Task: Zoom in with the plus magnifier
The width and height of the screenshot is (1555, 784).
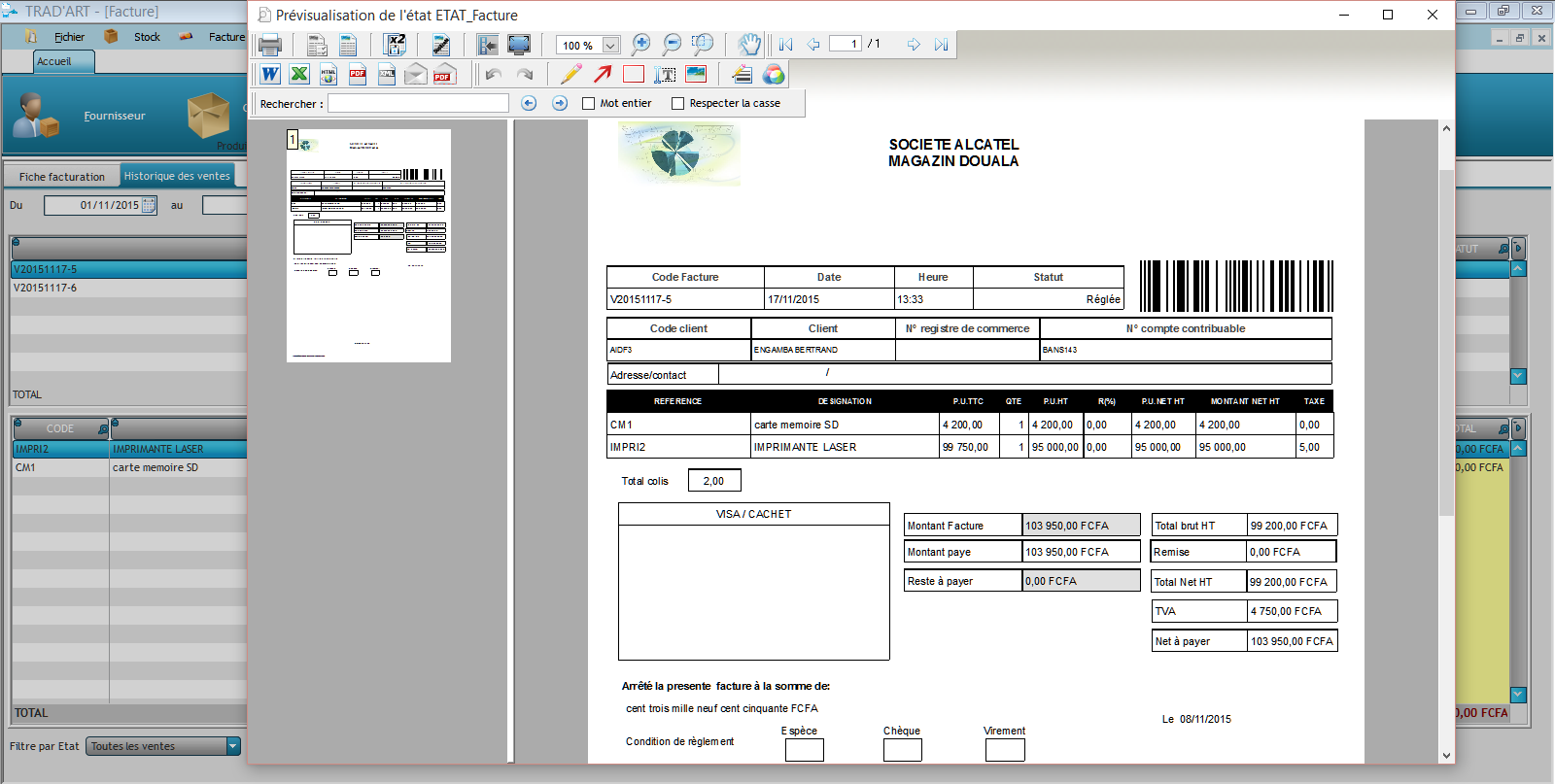Action: (x=640, y=44)
